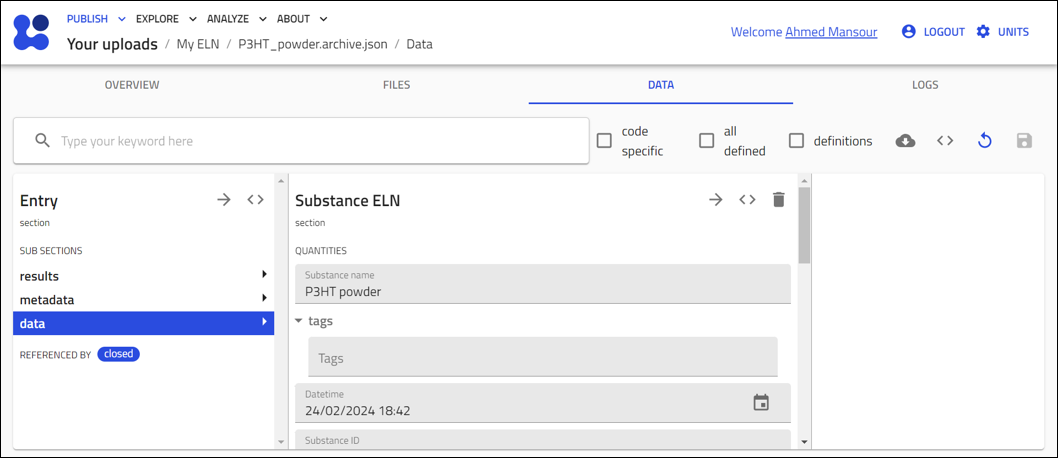Viewport: 1058px width, 458px height.
Task: Click the Ahmed Mansour user link
Action: coord(830,32)
